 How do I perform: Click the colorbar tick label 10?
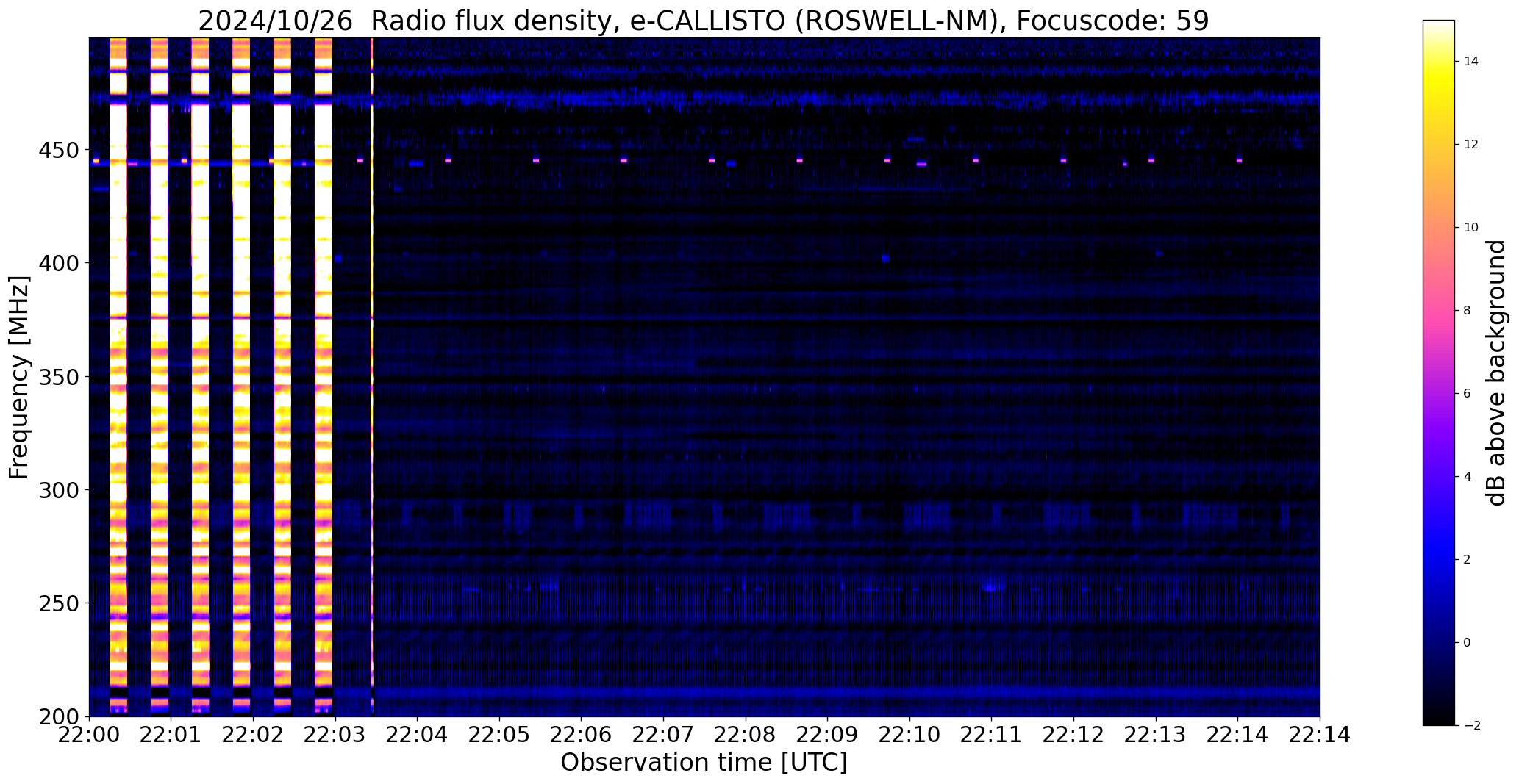pos(1470,228)
